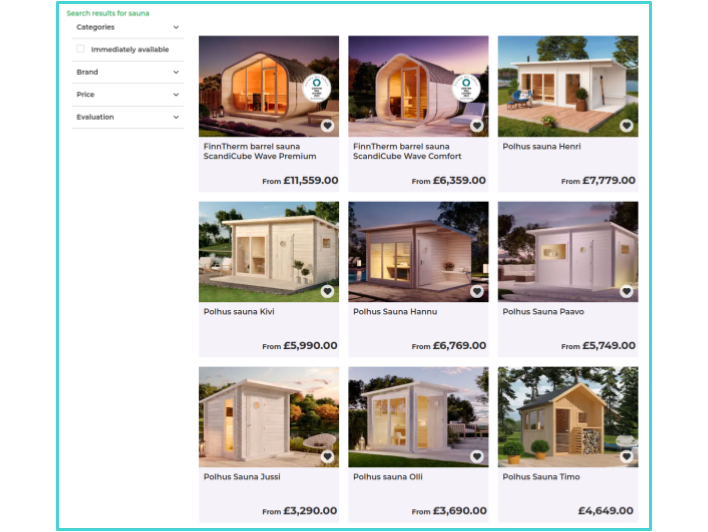This screenshot has height=532, width=708.
Task: Favorite the Polhus Sauna Jussi
Action: point(327,457)
